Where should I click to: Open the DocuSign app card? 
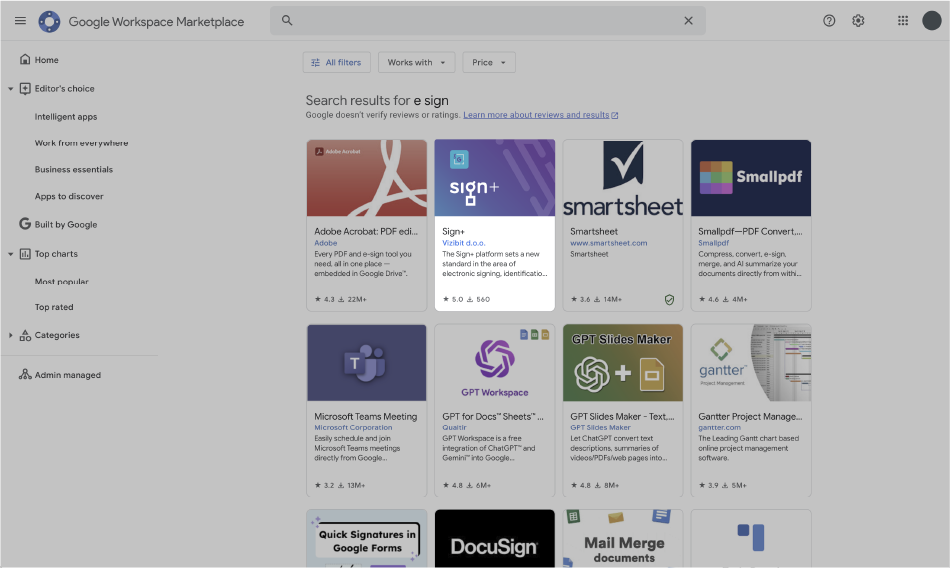pos(494,538)
